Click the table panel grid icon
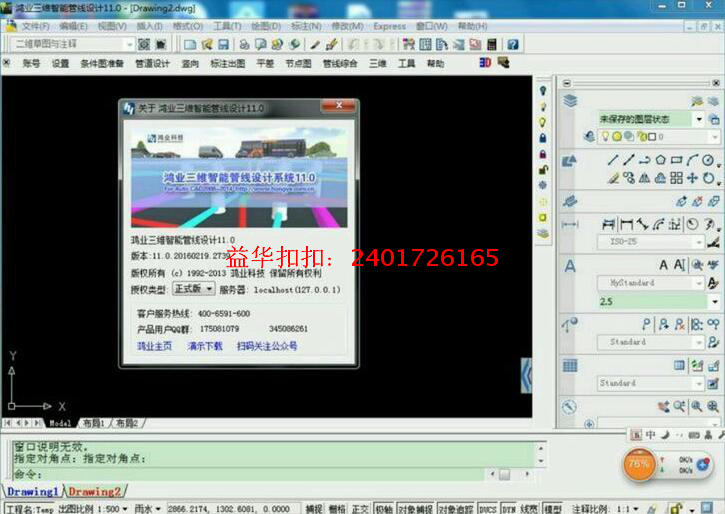Screen dimensions: 725x514 (570, 366)
